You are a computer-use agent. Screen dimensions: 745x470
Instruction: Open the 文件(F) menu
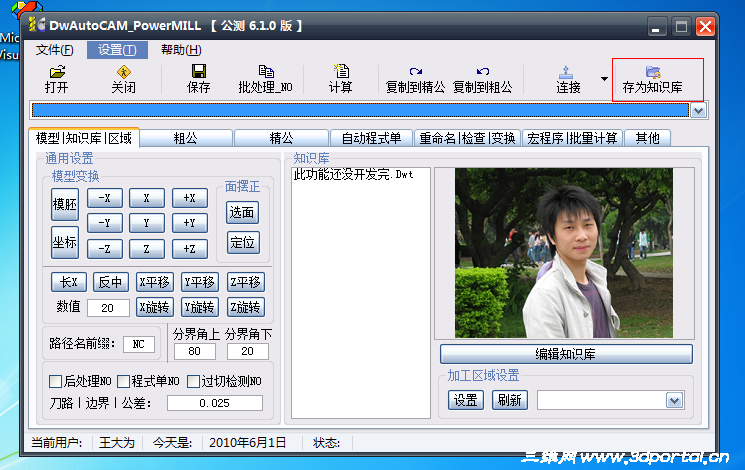pos(55,50)
